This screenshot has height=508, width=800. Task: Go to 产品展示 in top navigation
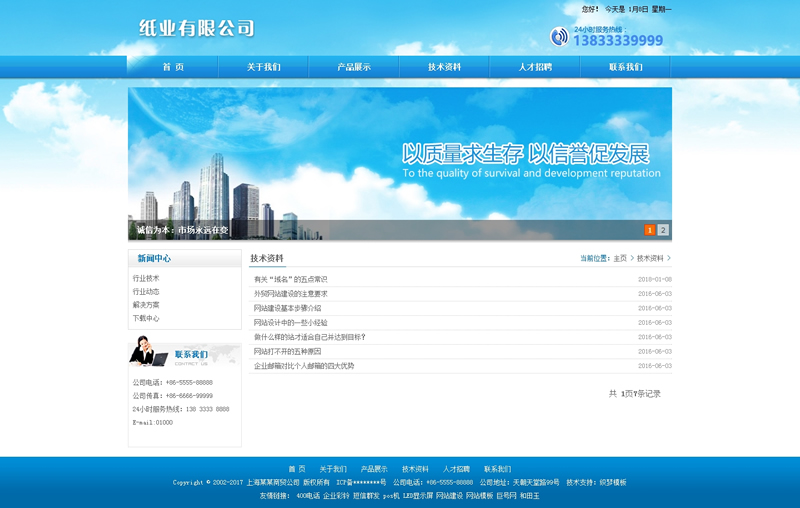pos(354,67)
